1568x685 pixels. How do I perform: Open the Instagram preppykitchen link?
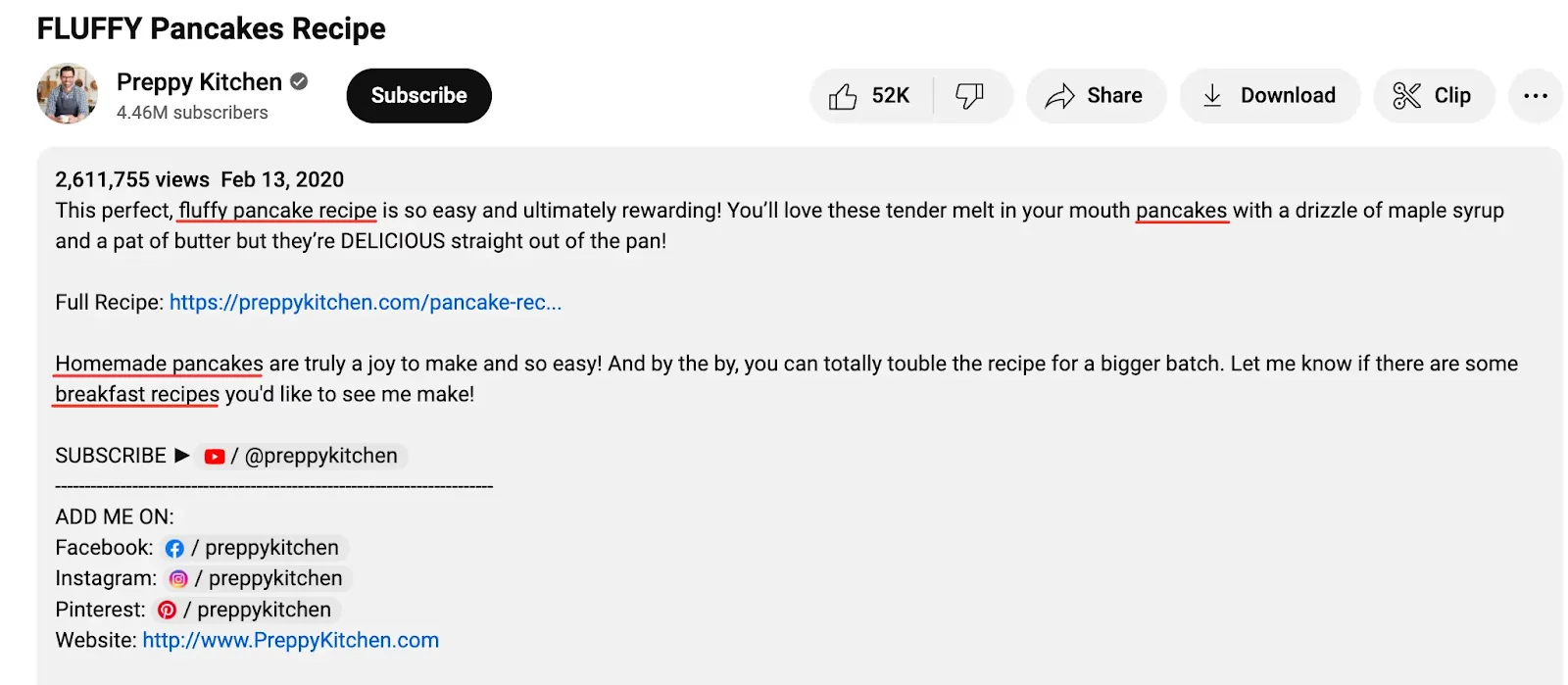click(257, 579)
